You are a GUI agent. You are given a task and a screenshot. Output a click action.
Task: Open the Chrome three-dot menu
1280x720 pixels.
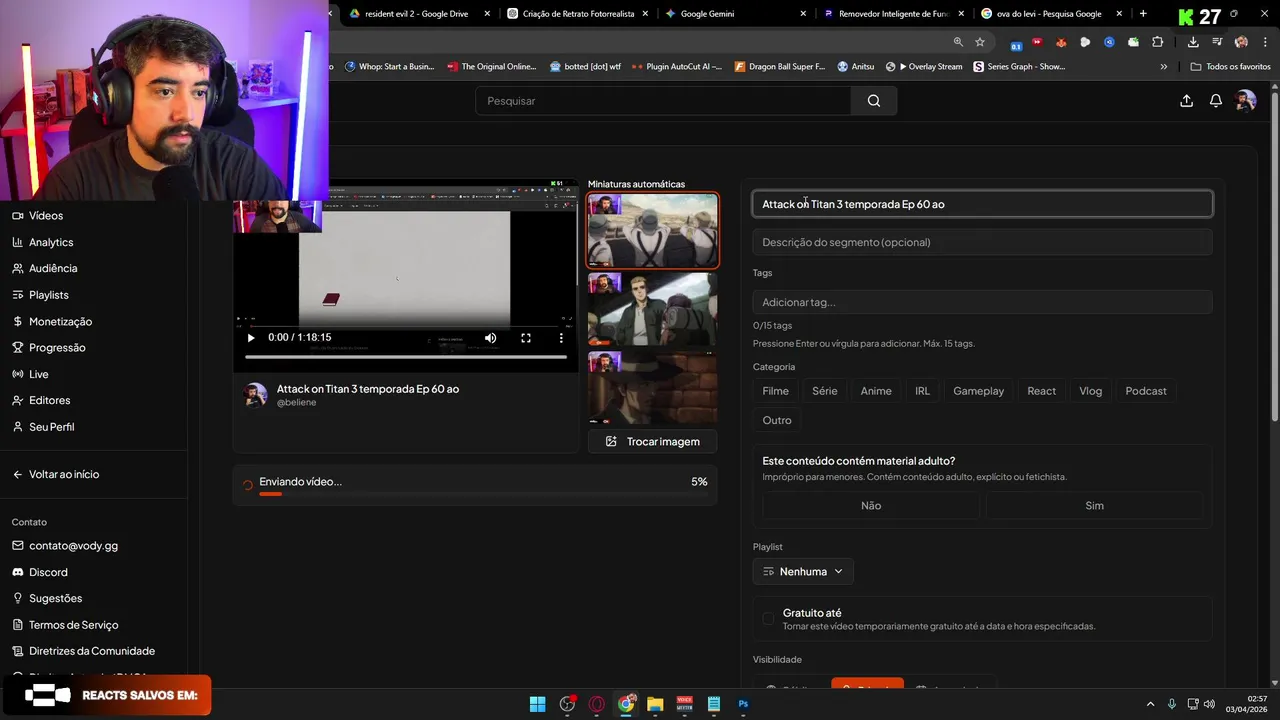click(x=1263, y=42)
